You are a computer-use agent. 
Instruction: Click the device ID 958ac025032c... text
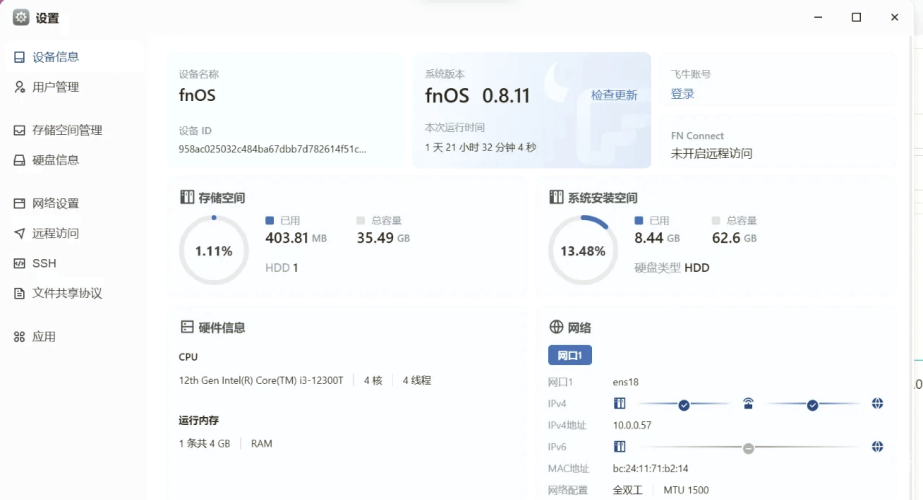point(273,149)
